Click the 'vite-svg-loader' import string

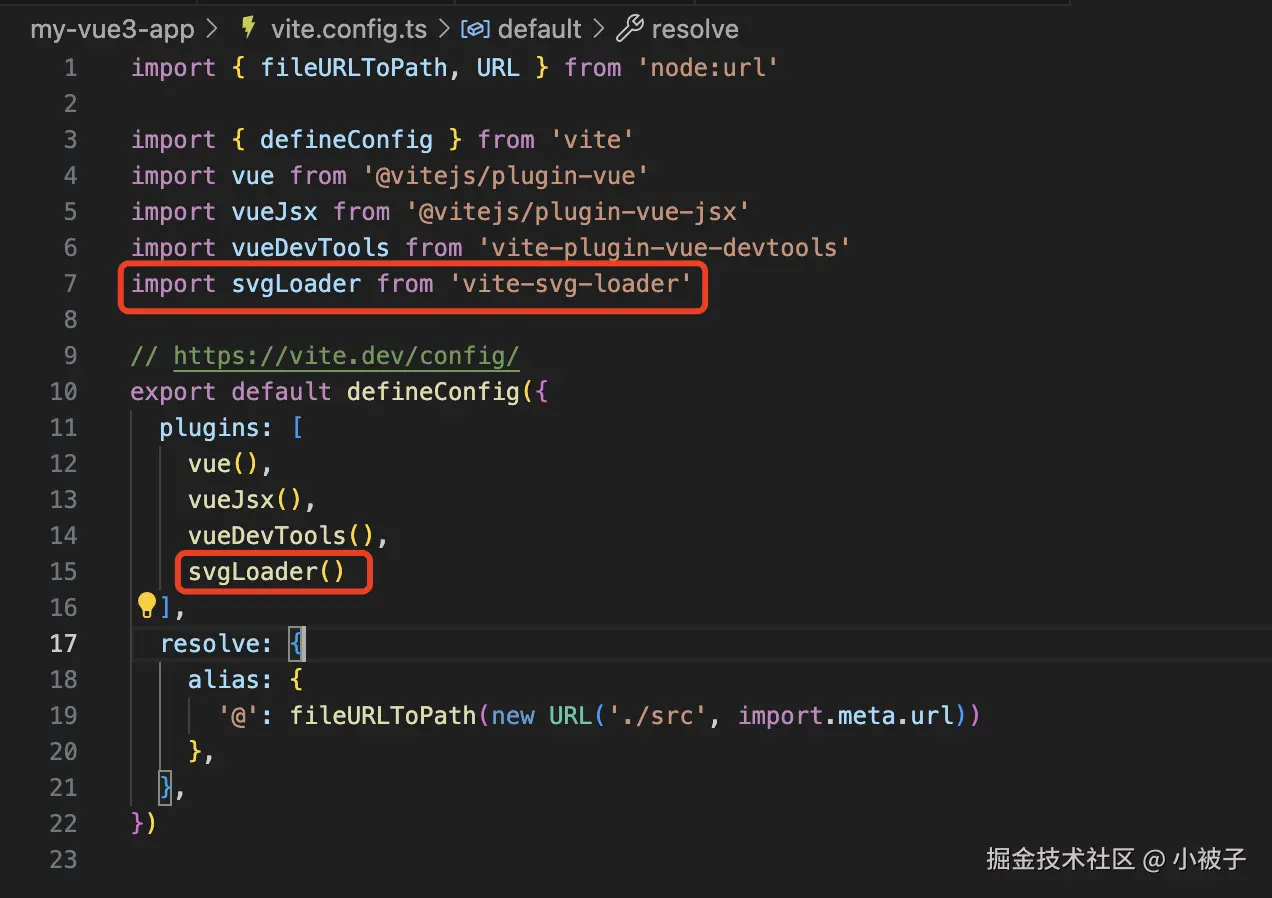tap(571, 284)
